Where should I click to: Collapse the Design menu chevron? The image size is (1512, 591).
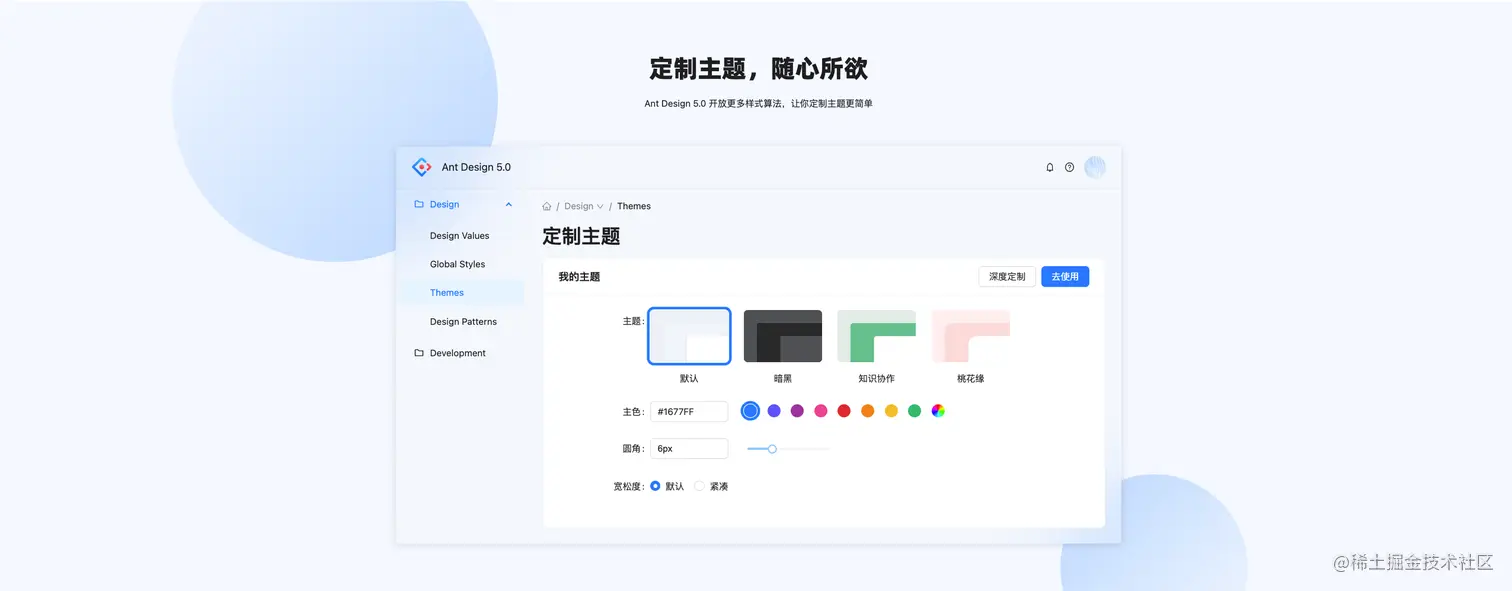pyautogui.click(x=509, y=204)
